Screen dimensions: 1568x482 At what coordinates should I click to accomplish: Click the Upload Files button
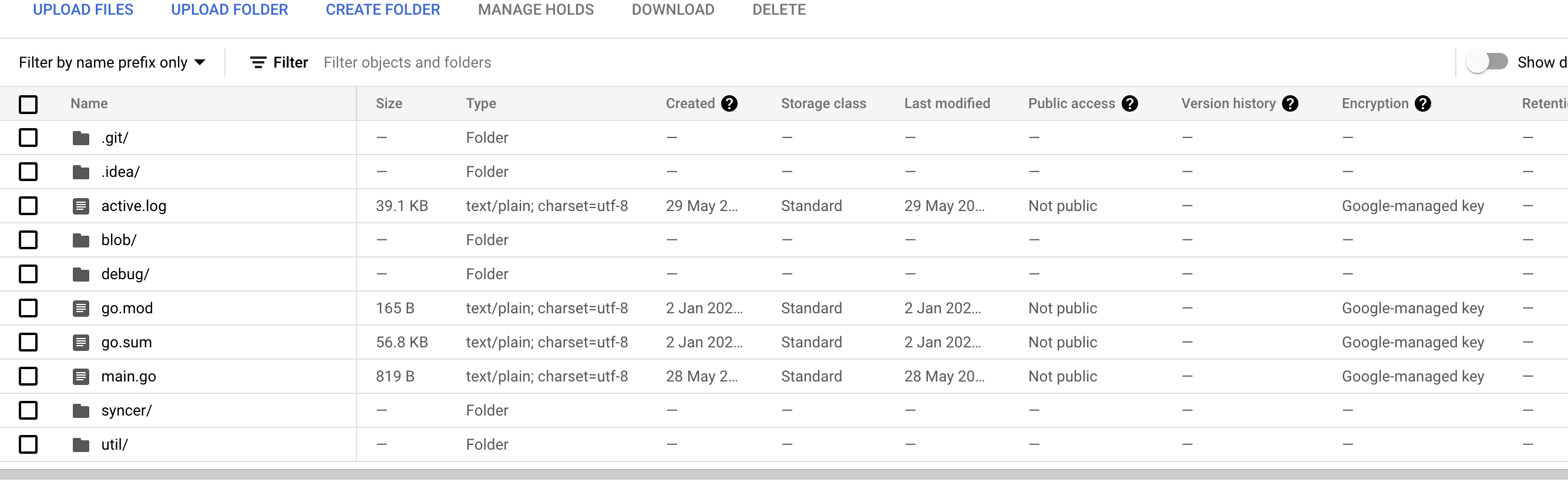(x=83, y=10)
